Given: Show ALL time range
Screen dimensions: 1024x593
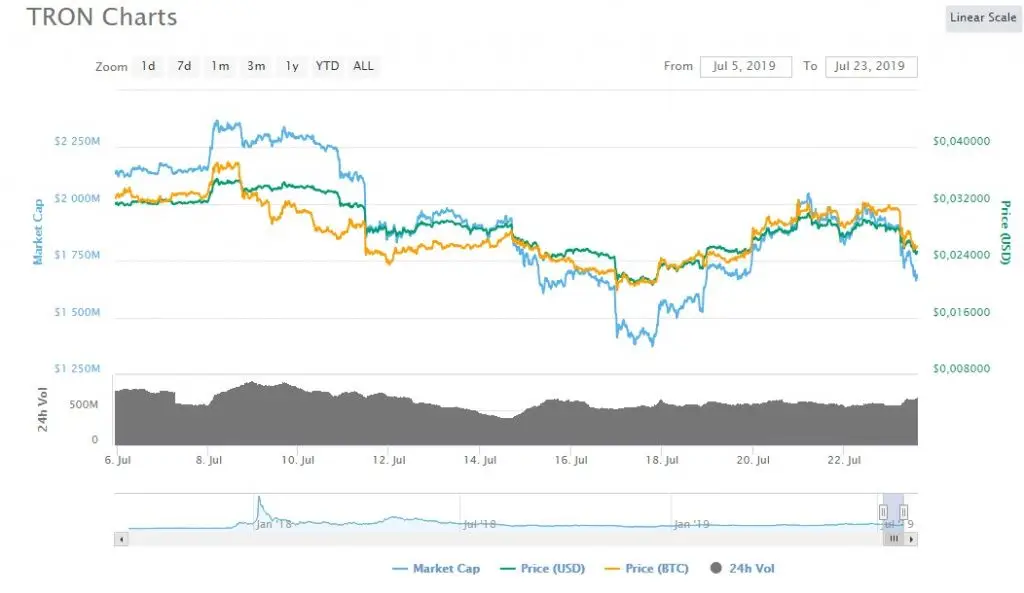Looking at the screenshot, I should point(364,66).
